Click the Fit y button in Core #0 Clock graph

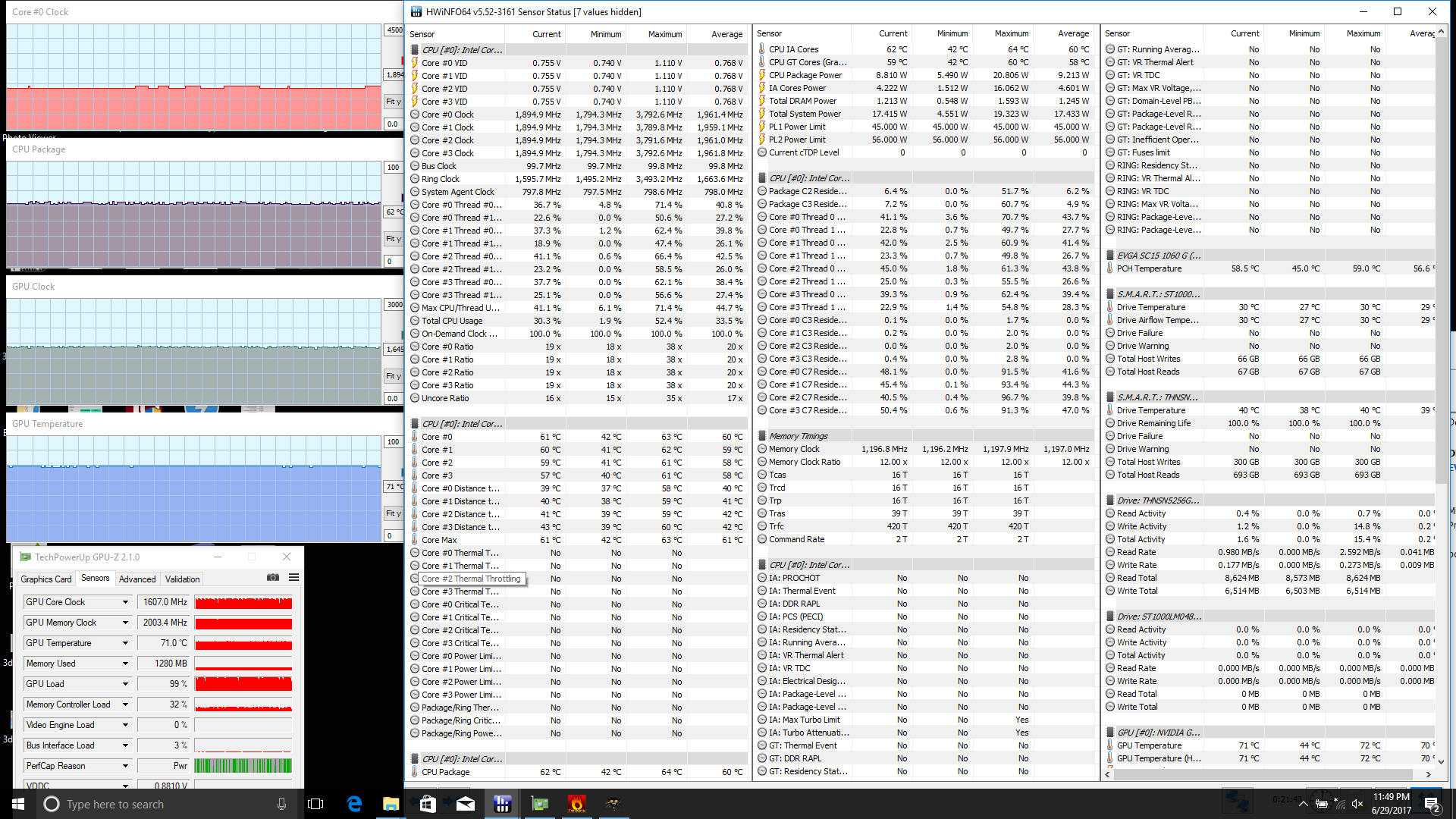point(393,102)
